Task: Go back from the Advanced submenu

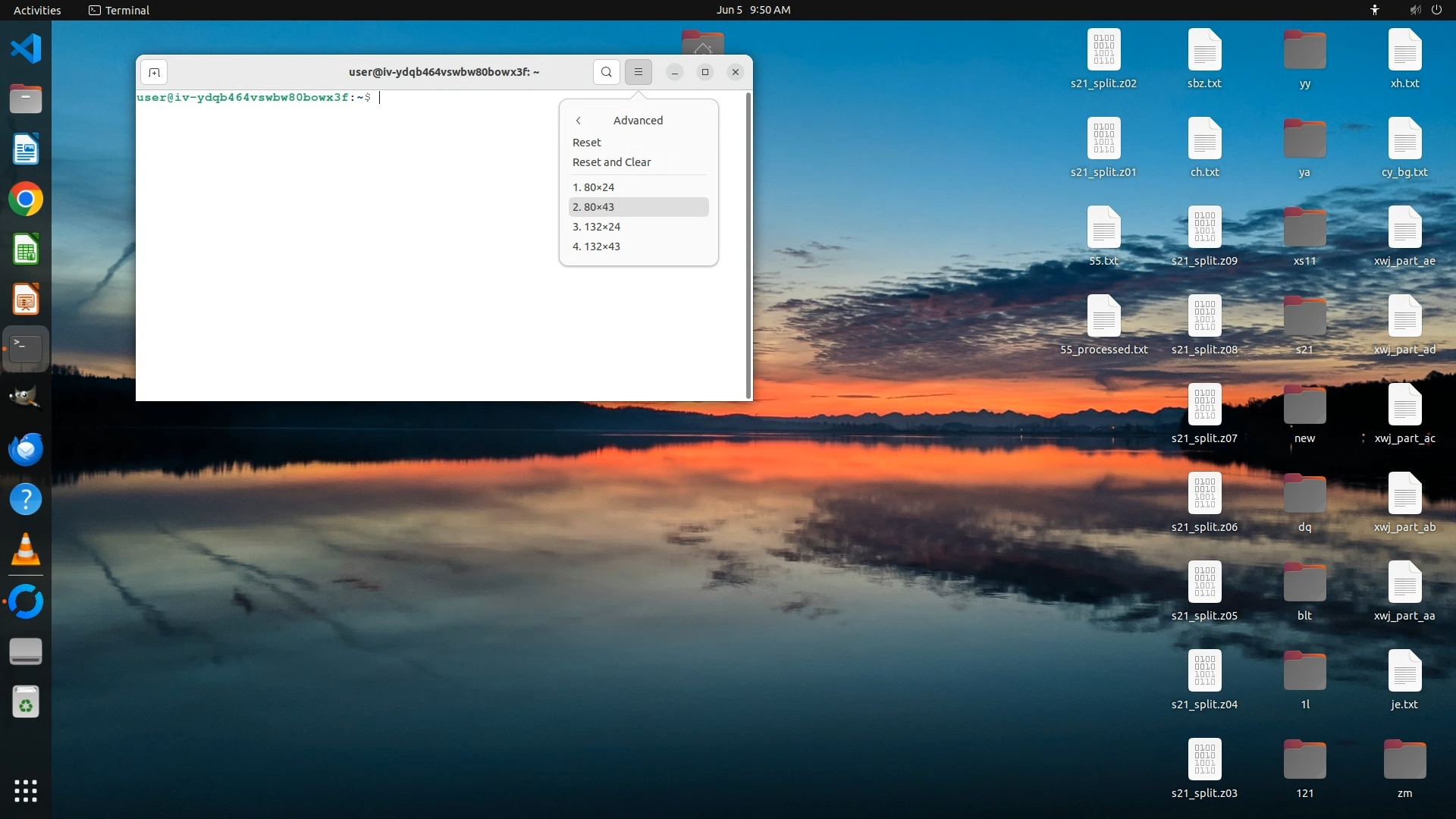Action: pos(579,121)
